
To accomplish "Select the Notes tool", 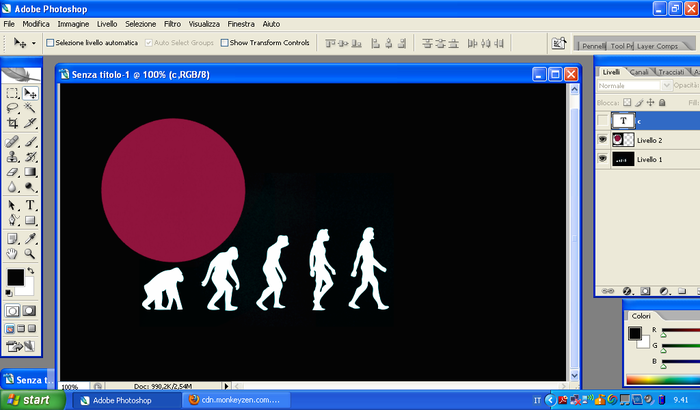I will [x=12, y=239].
